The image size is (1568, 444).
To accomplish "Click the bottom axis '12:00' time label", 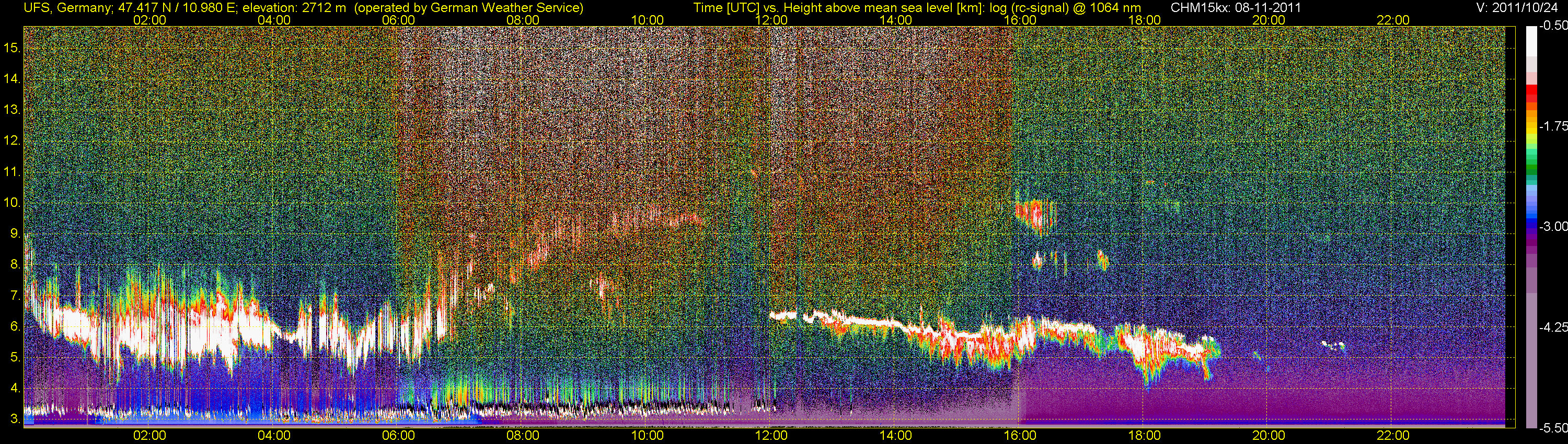I will (x=771, y=436).
